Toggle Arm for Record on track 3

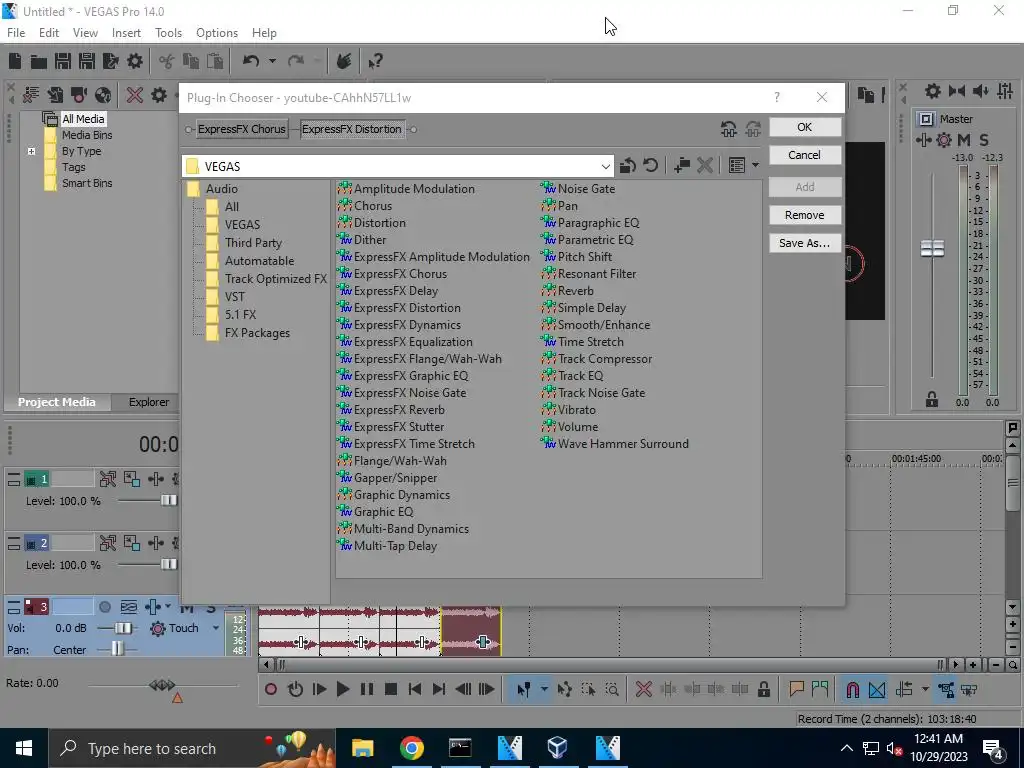pyautogui.click(x=104, y=607)
